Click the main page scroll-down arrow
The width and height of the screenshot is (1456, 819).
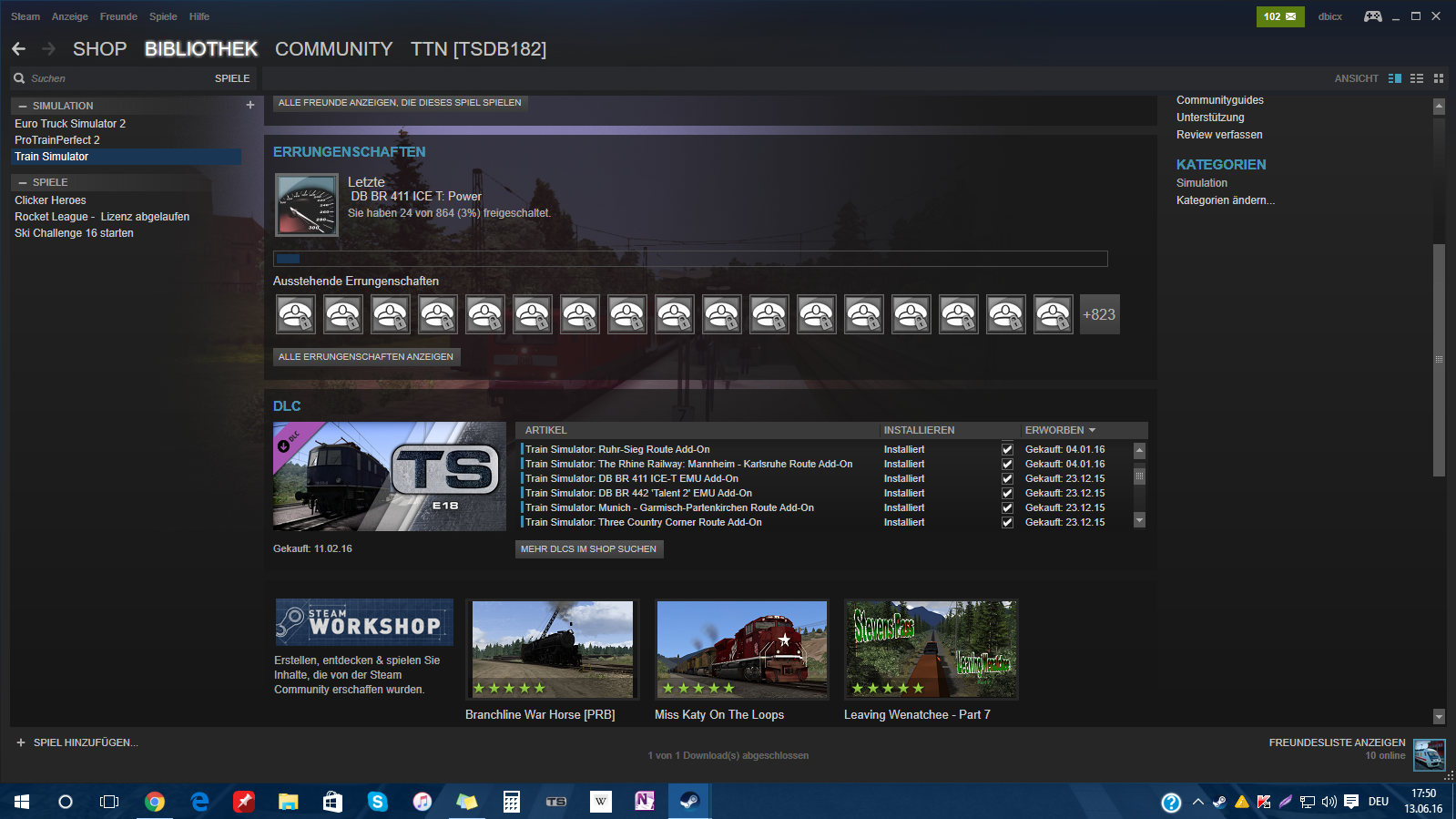(x=1439, y=717)
